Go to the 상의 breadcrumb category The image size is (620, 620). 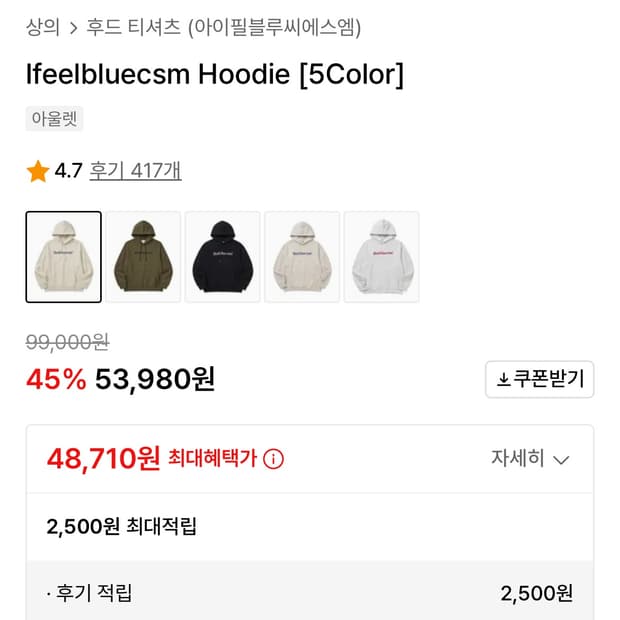point(43,27)
